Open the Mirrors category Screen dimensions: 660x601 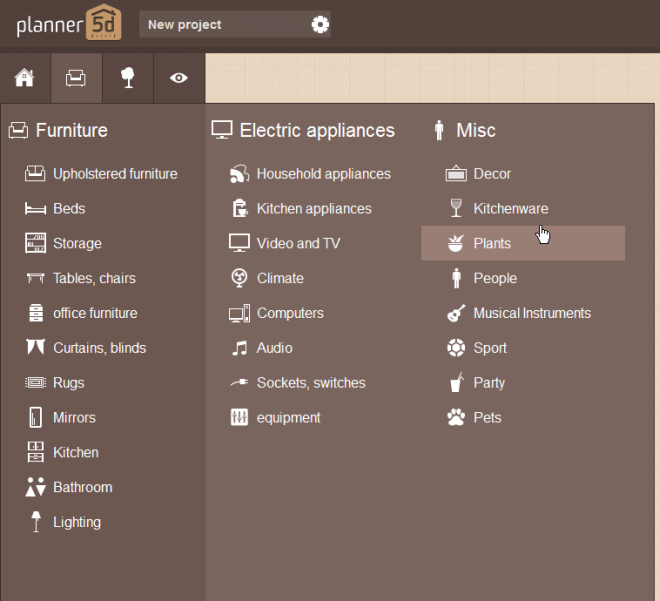[75, 418]
